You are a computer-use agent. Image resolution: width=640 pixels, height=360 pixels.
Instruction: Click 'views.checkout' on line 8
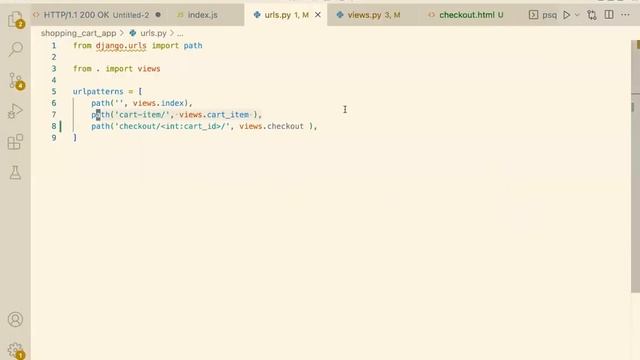(x=271, y=126)
